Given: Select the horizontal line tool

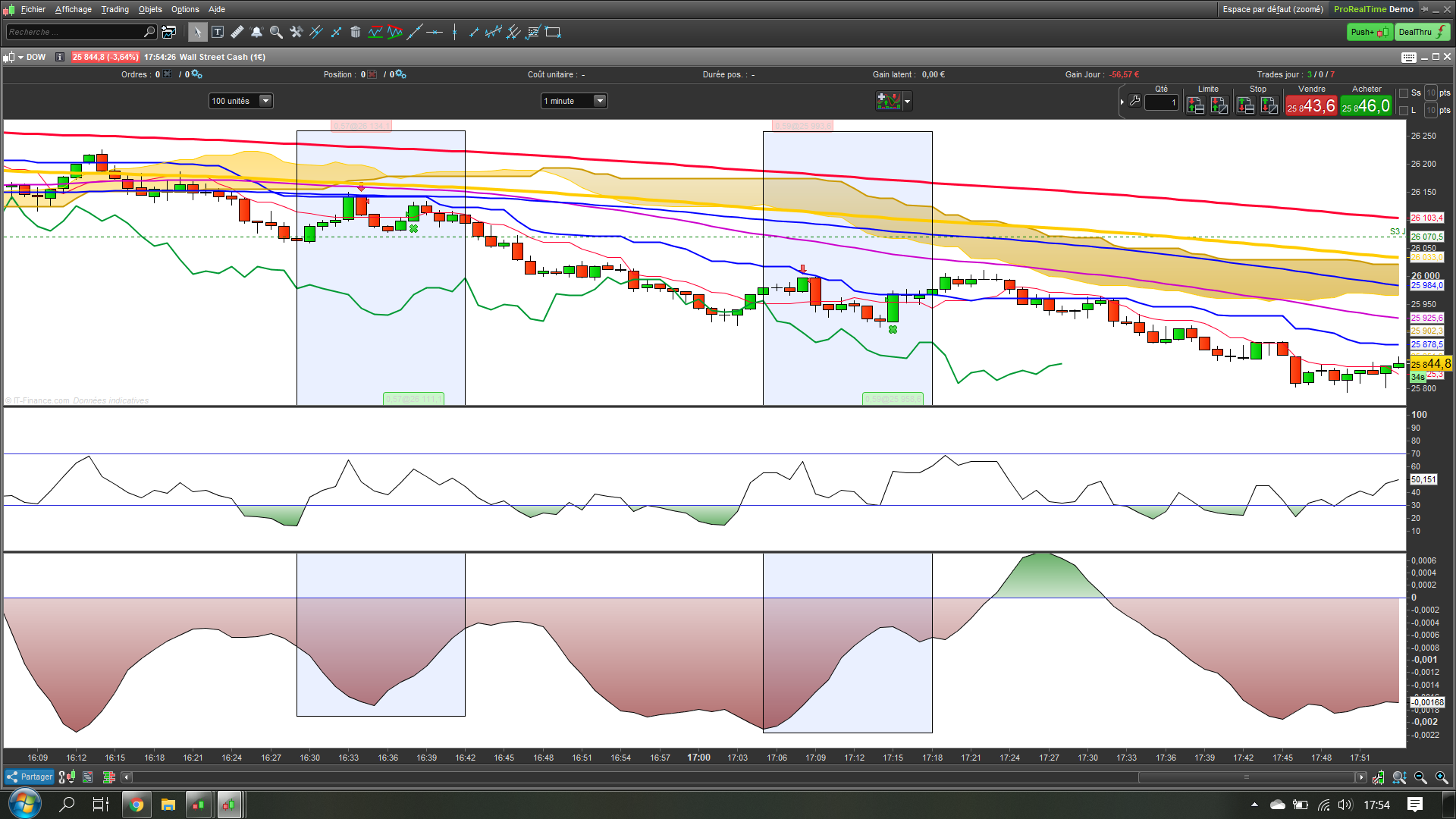Looking at the screenshot, I should click(434, 32).
